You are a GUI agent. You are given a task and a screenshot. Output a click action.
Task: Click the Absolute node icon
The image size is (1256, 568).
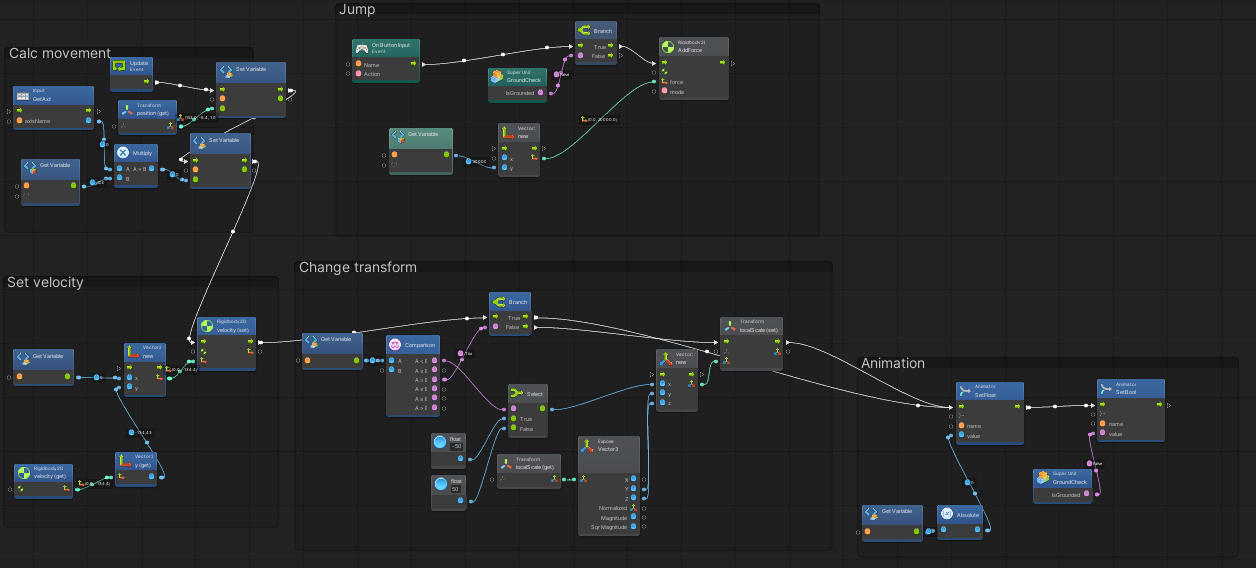946,513
